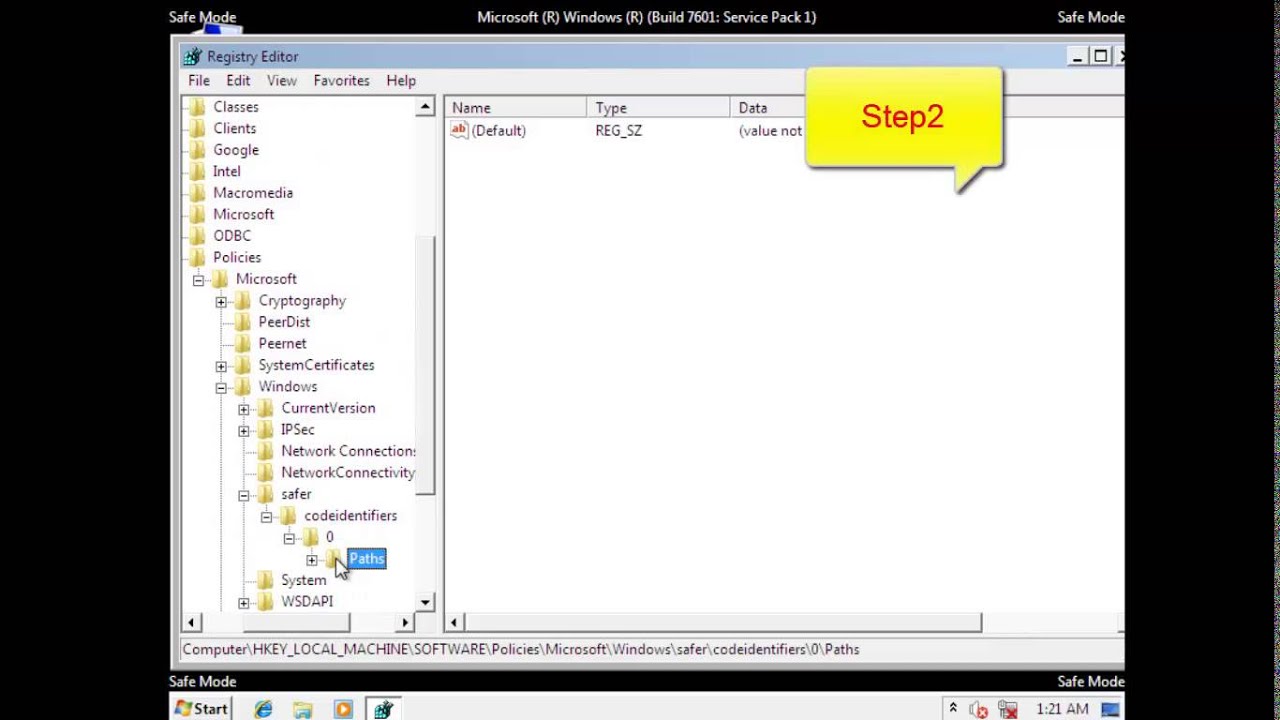This screenshot has height=720, width=1280.
Task: Select the Clients key
Action: [234, 128]
